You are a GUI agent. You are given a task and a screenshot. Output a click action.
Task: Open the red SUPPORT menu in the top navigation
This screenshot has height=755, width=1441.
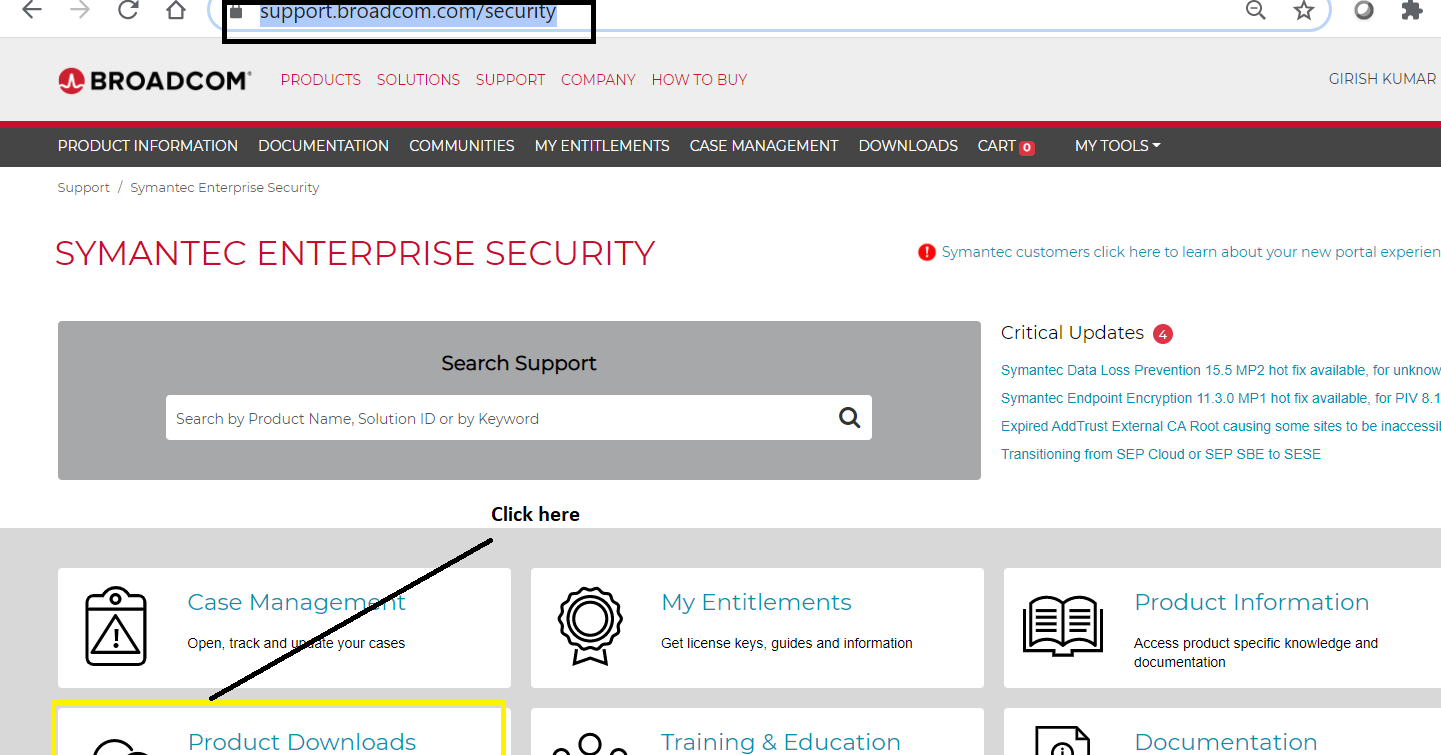pos(511,80)
